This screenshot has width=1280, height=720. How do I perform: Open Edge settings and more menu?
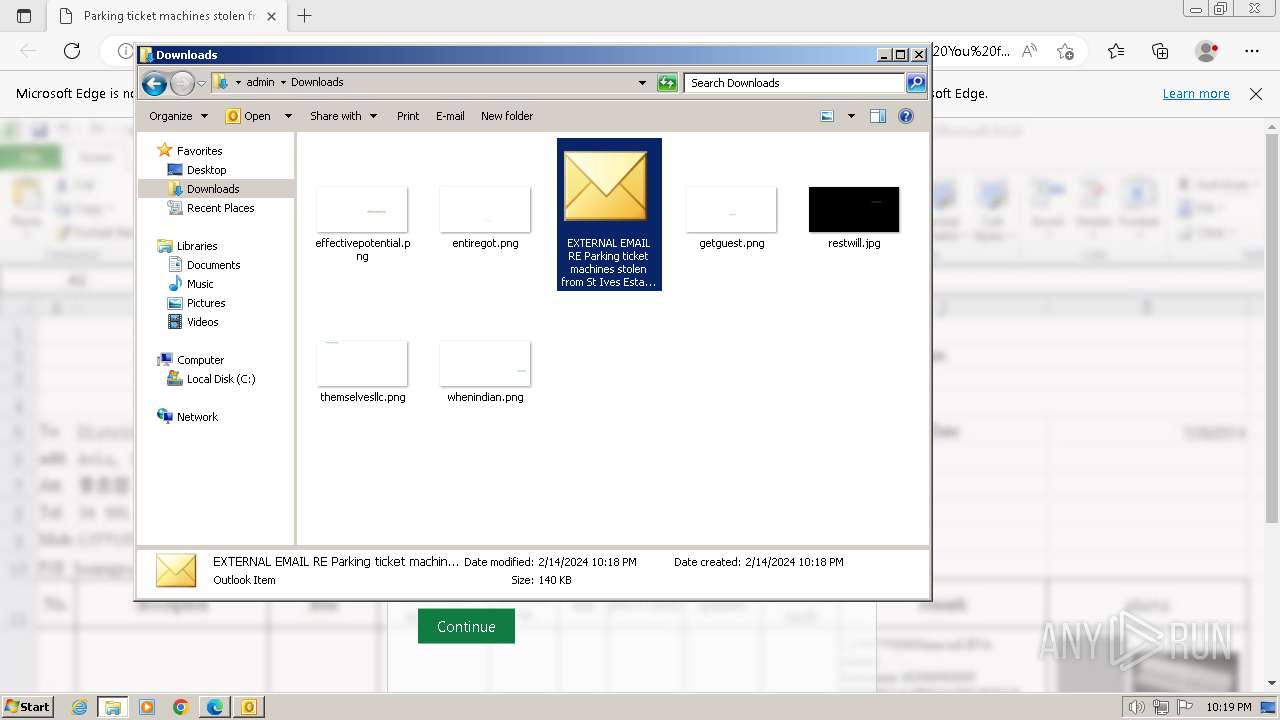tap(1252, 51)
